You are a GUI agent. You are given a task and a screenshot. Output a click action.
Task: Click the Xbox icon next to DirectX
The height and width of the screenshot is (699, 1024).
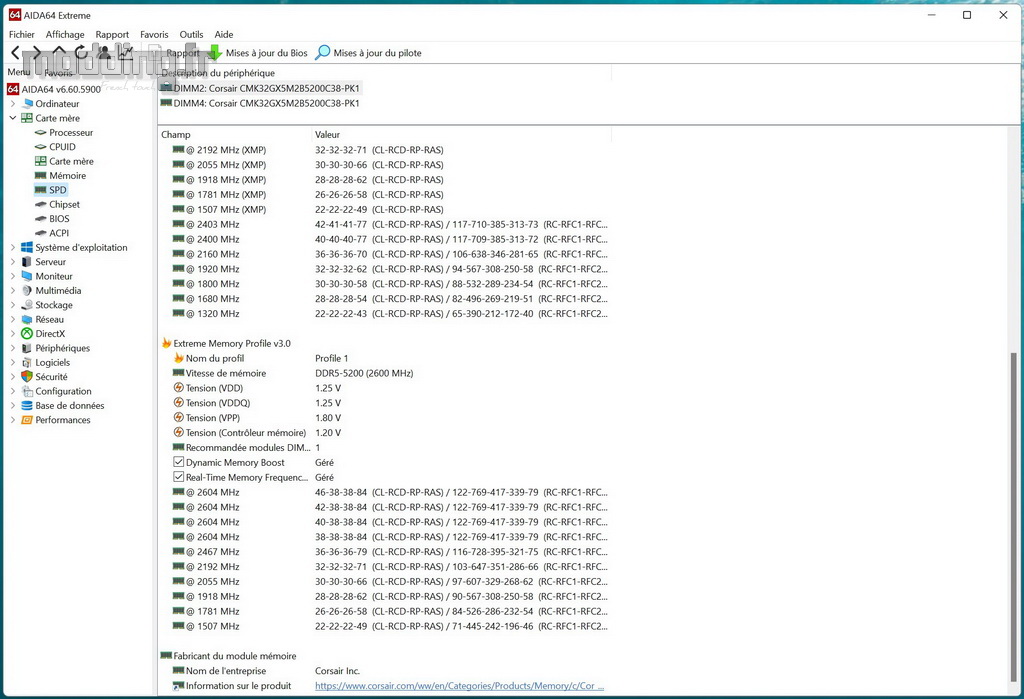27,333
